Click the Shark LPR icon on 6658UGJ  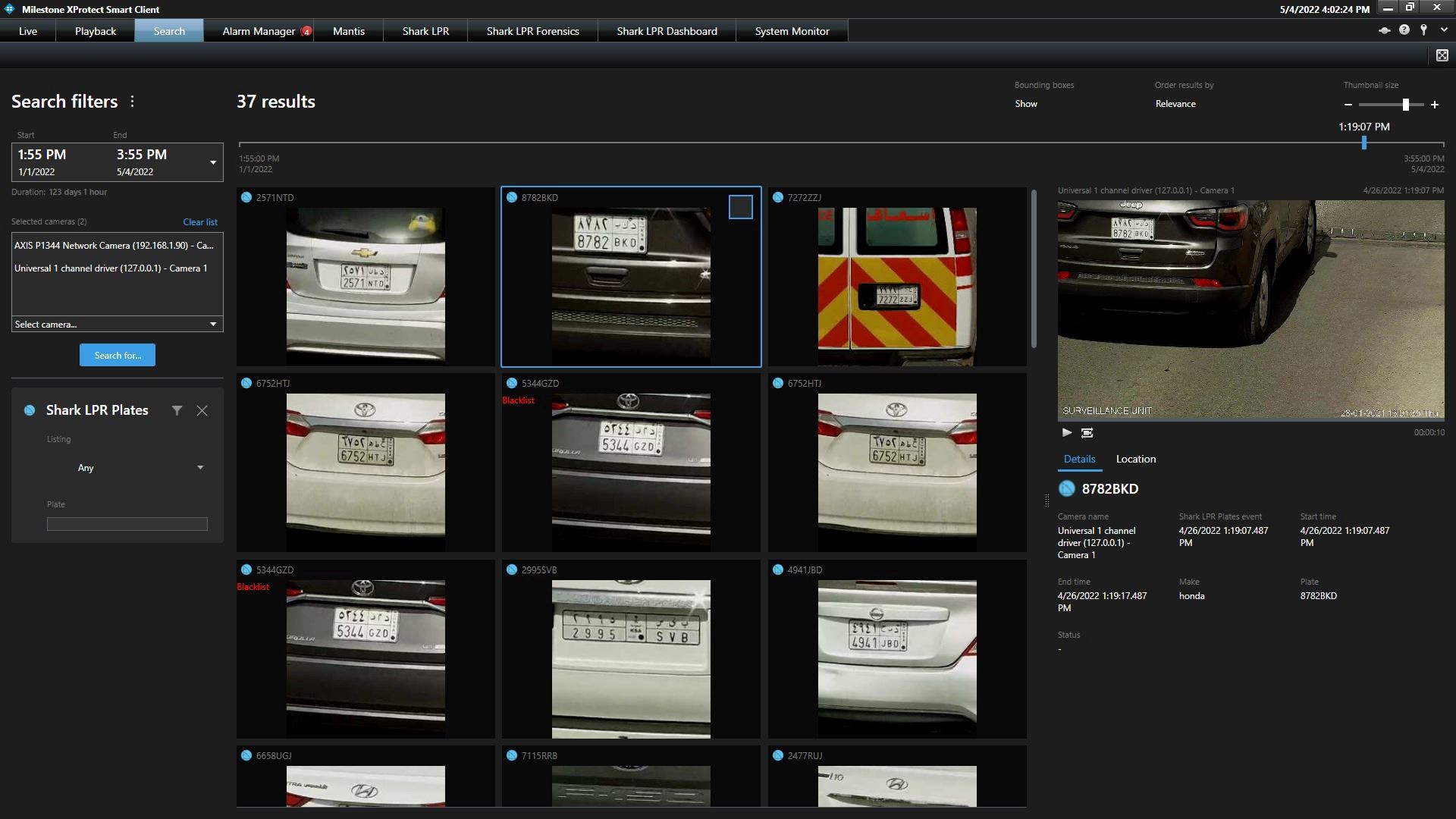pos(246,755)
